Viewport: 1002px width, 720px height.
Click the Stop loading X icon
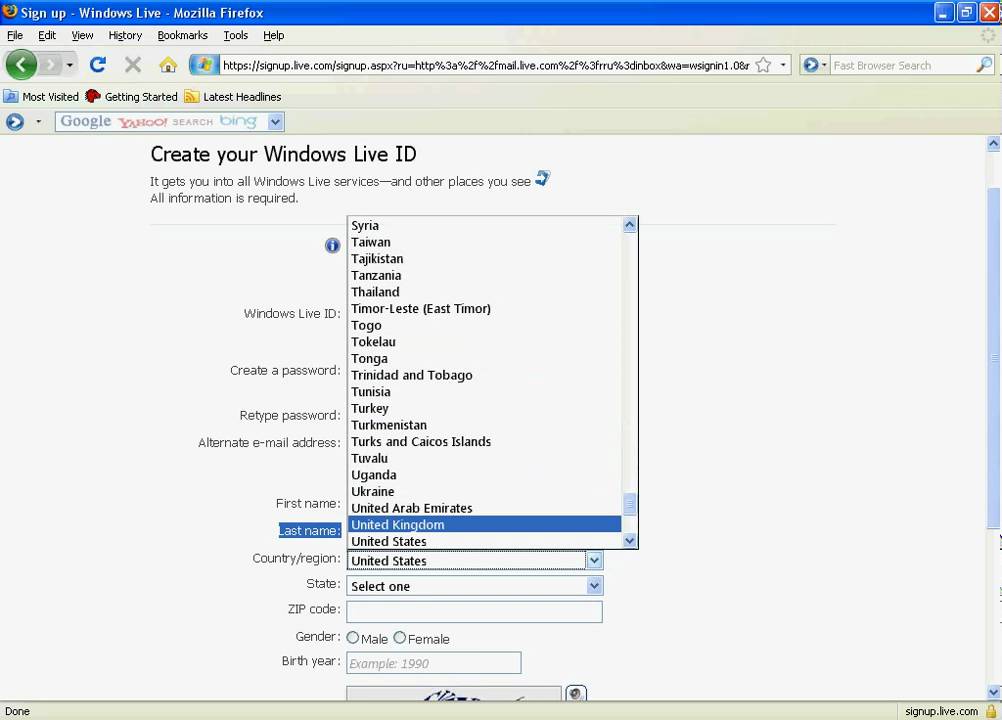[133, 65]
